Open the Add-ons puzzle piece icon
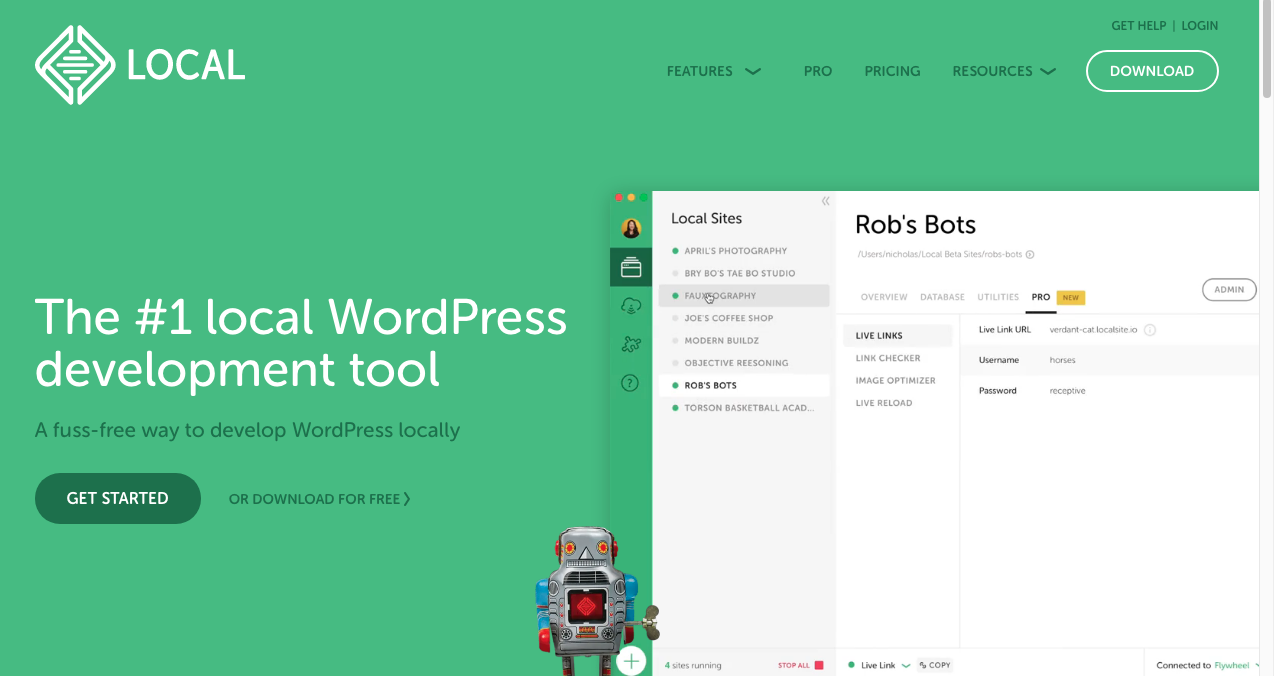Screen dimensions: 1274x676 click(x=631, y=344)
